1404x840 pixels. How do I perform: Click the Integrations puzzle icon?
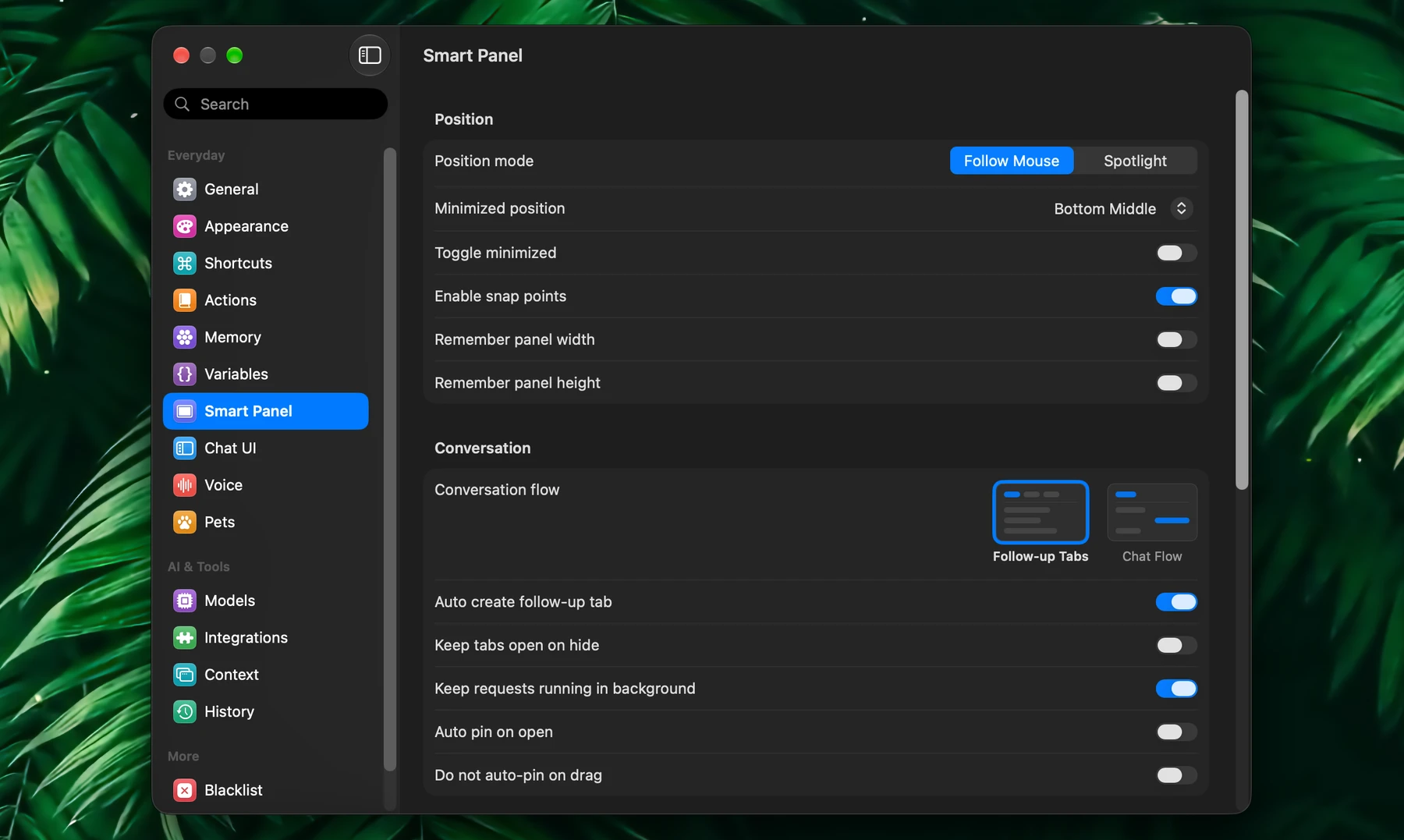point(185,637)
